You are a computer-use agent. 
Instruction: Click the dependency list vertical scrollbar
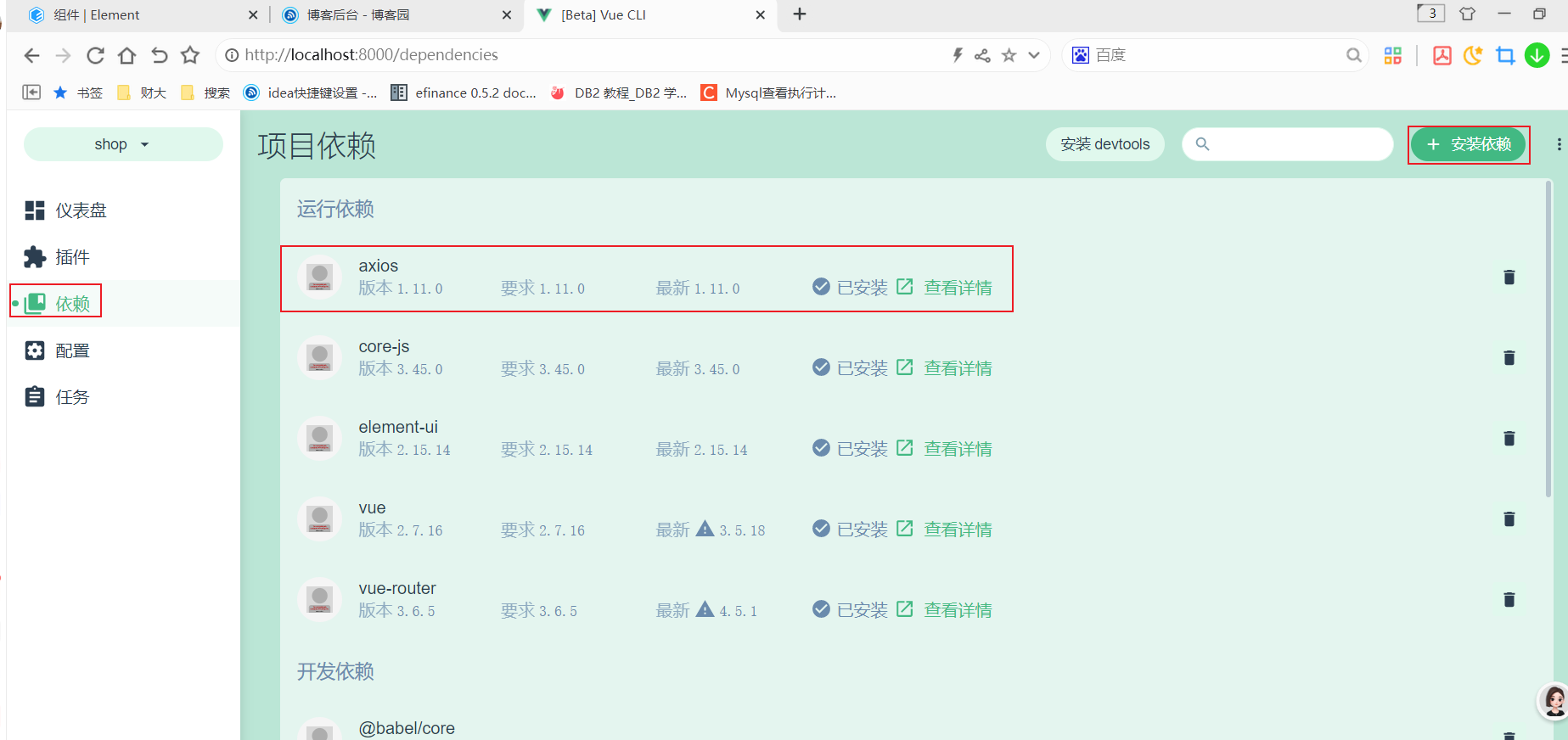[1548, 339]
